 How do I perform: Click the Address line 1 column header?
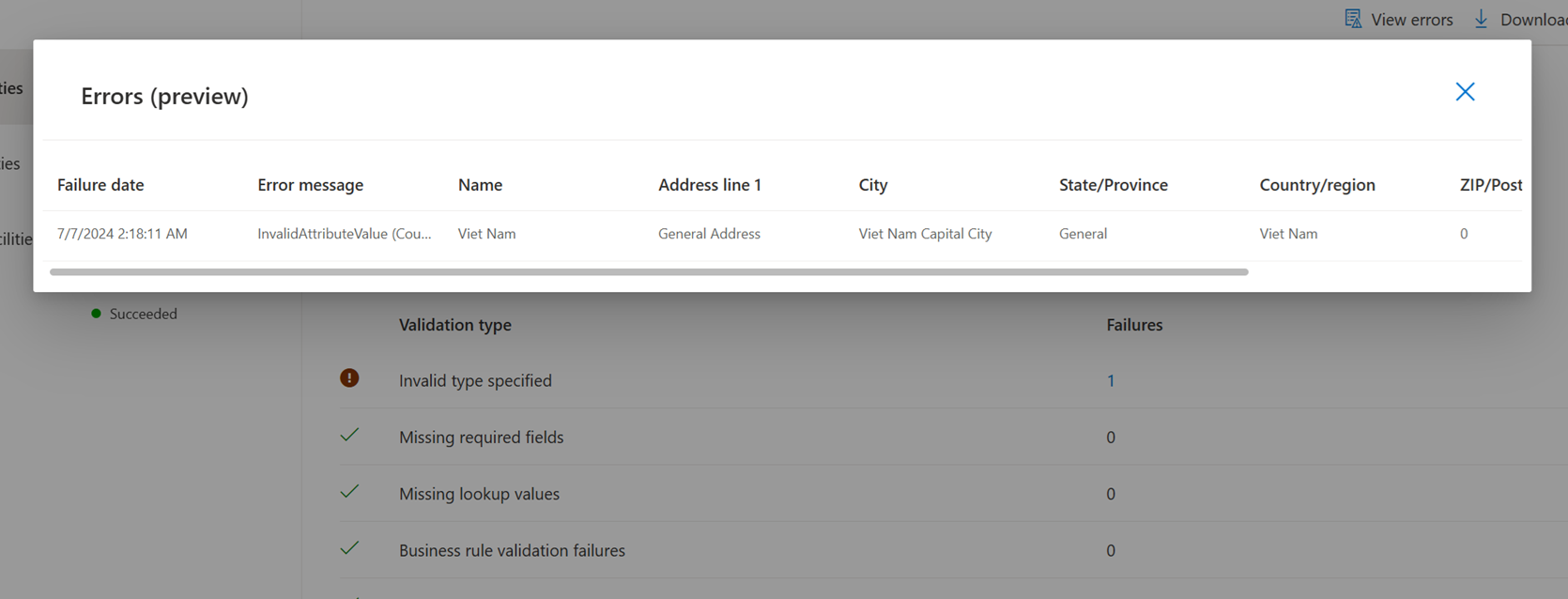(709, 185)
